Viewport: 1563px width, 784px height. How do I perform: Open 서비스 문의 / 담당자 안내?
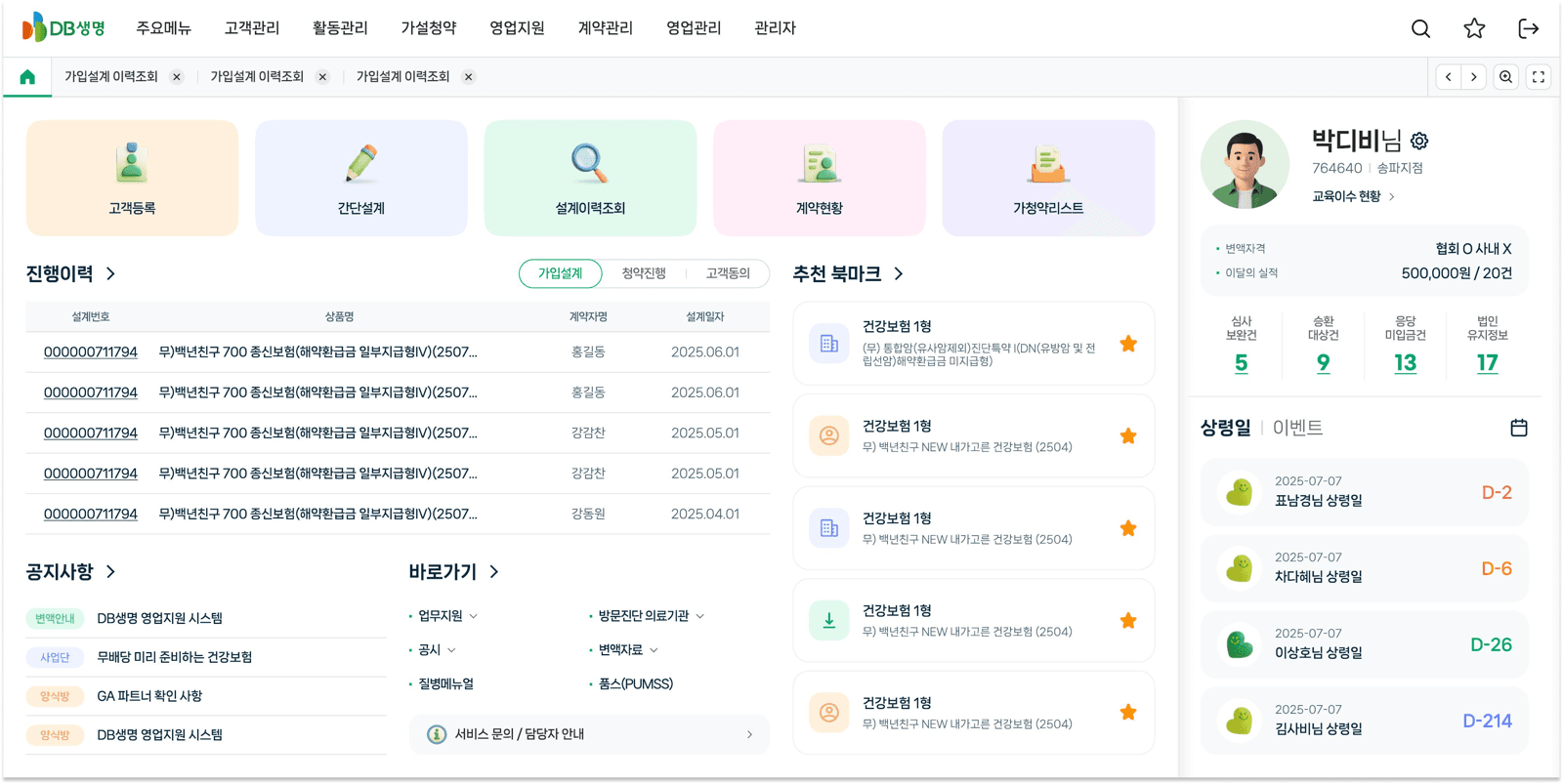pyautogui.click(x=589, y=734)
